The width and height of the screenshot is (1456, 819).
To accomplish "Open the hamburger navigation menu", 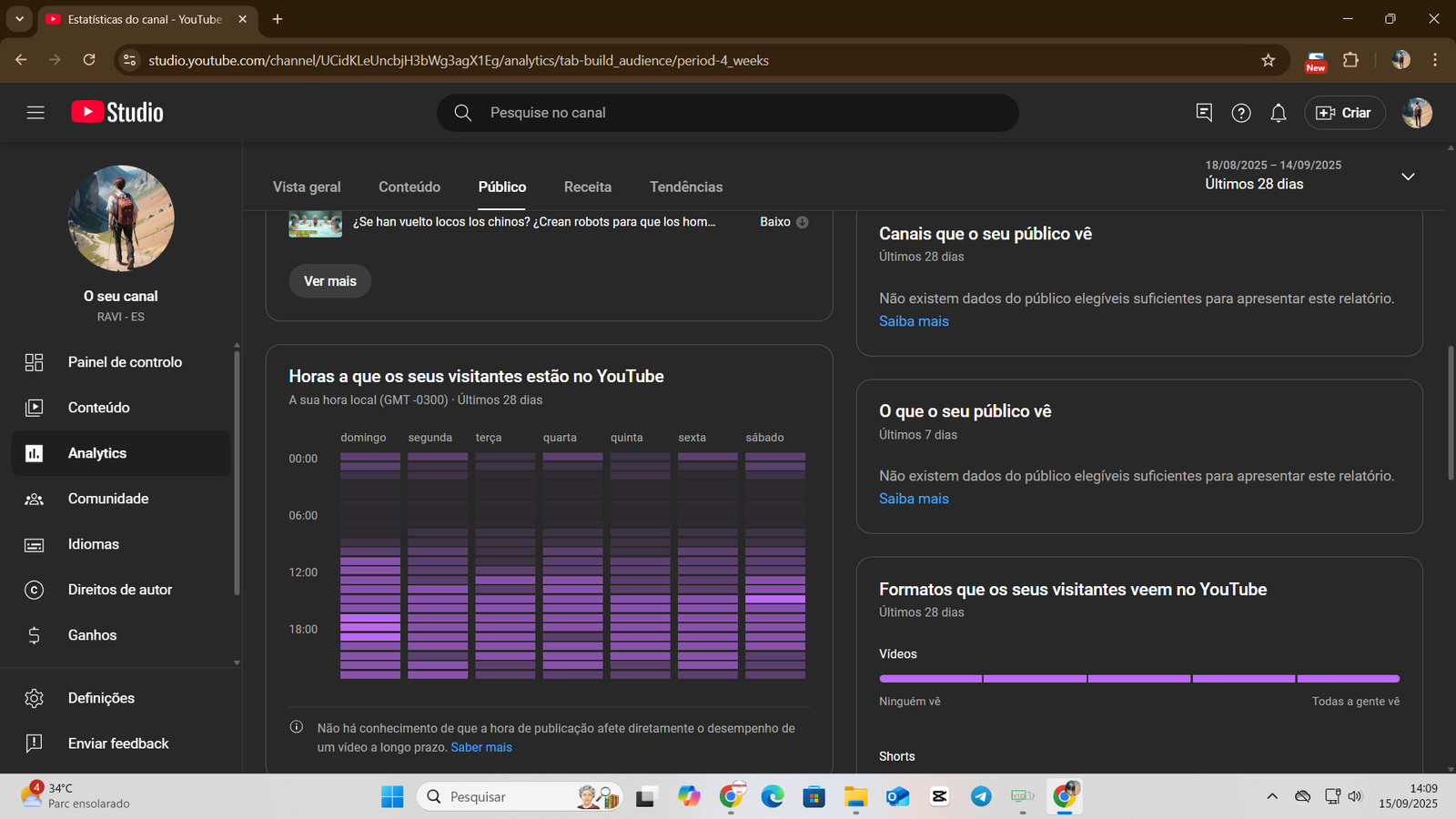I will pos(35,113).
